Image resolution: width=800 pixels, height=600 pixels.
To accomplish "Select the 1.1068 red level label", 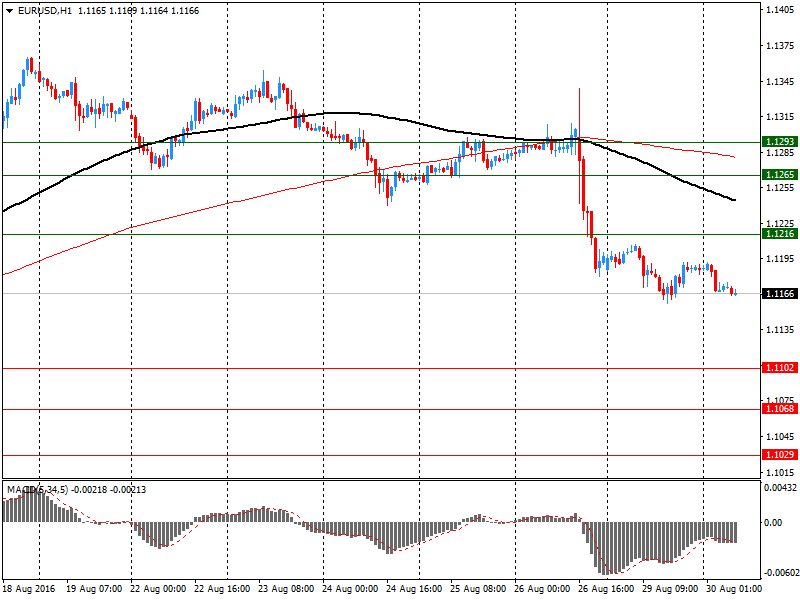I will coord(780,409).
